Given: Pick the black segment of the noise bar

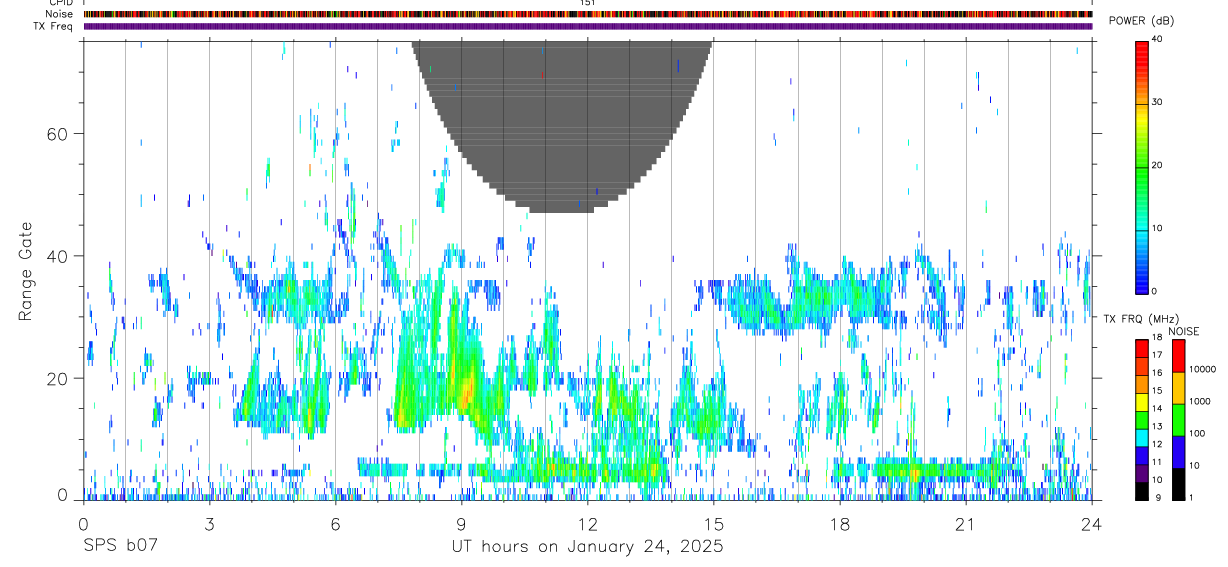Looking at the screenshot, I should tap(1178, 484).
